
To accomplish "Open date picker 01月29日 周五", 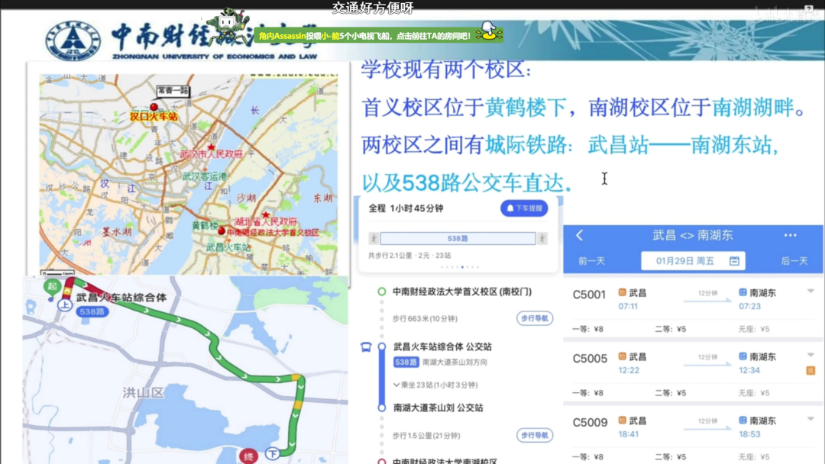I will coord(692,261).
